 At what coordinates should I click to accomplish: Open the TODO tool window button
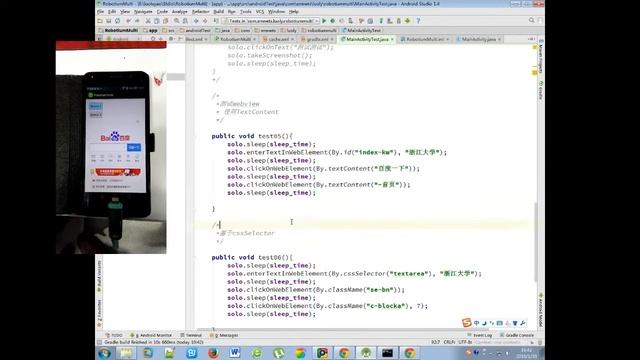[114, 335]
